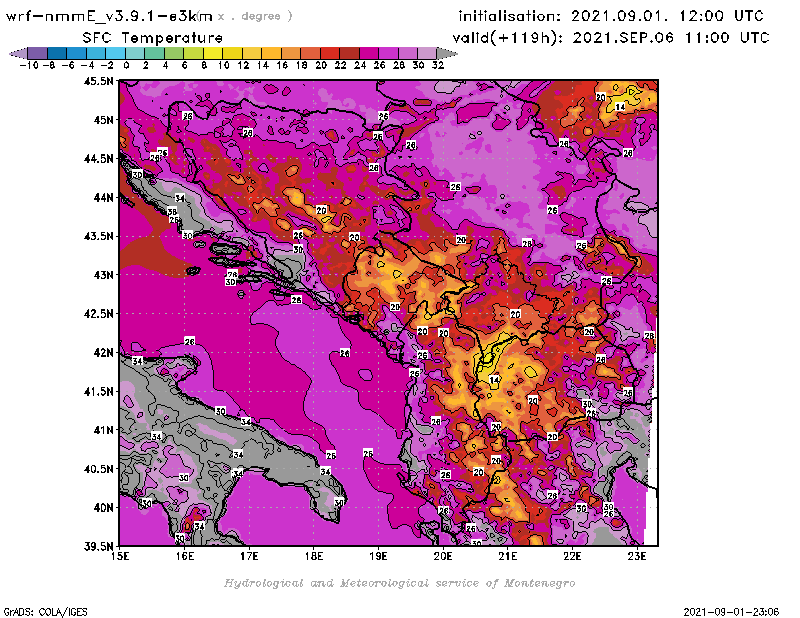
Task: Click the orange 14 to 16 legend swatch
Action: [271, 53]
